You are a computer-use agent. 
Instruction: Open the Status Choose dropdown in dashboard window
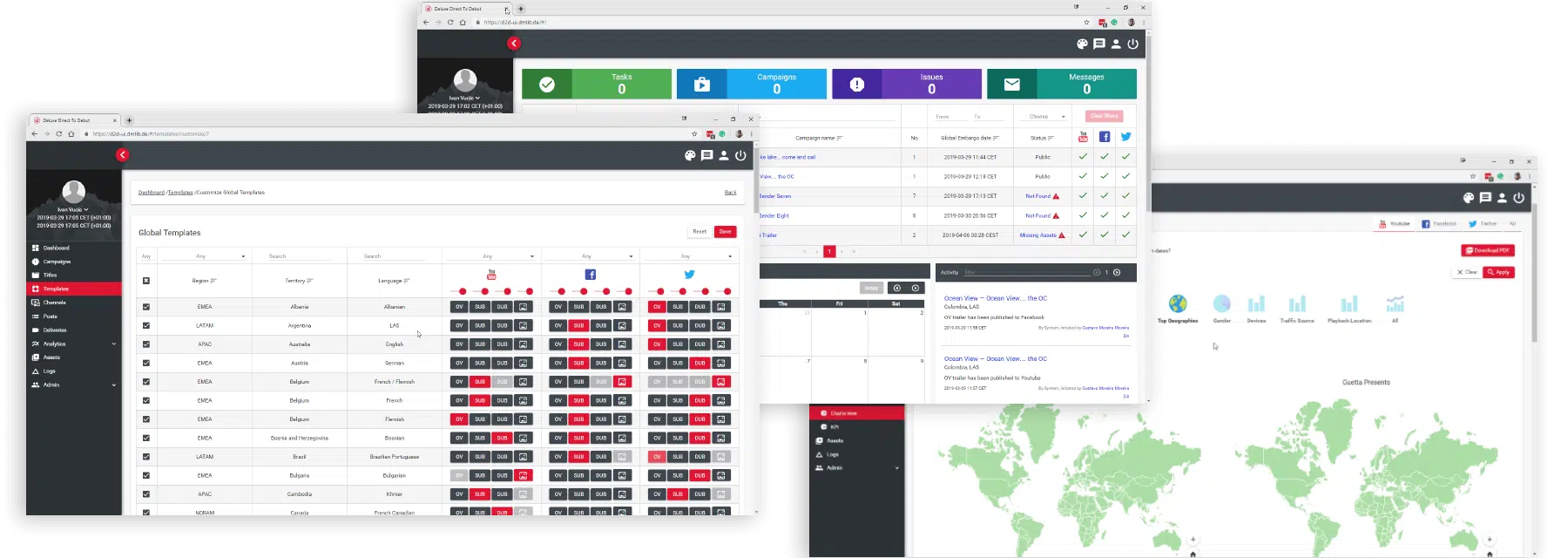coord(1047,116)
